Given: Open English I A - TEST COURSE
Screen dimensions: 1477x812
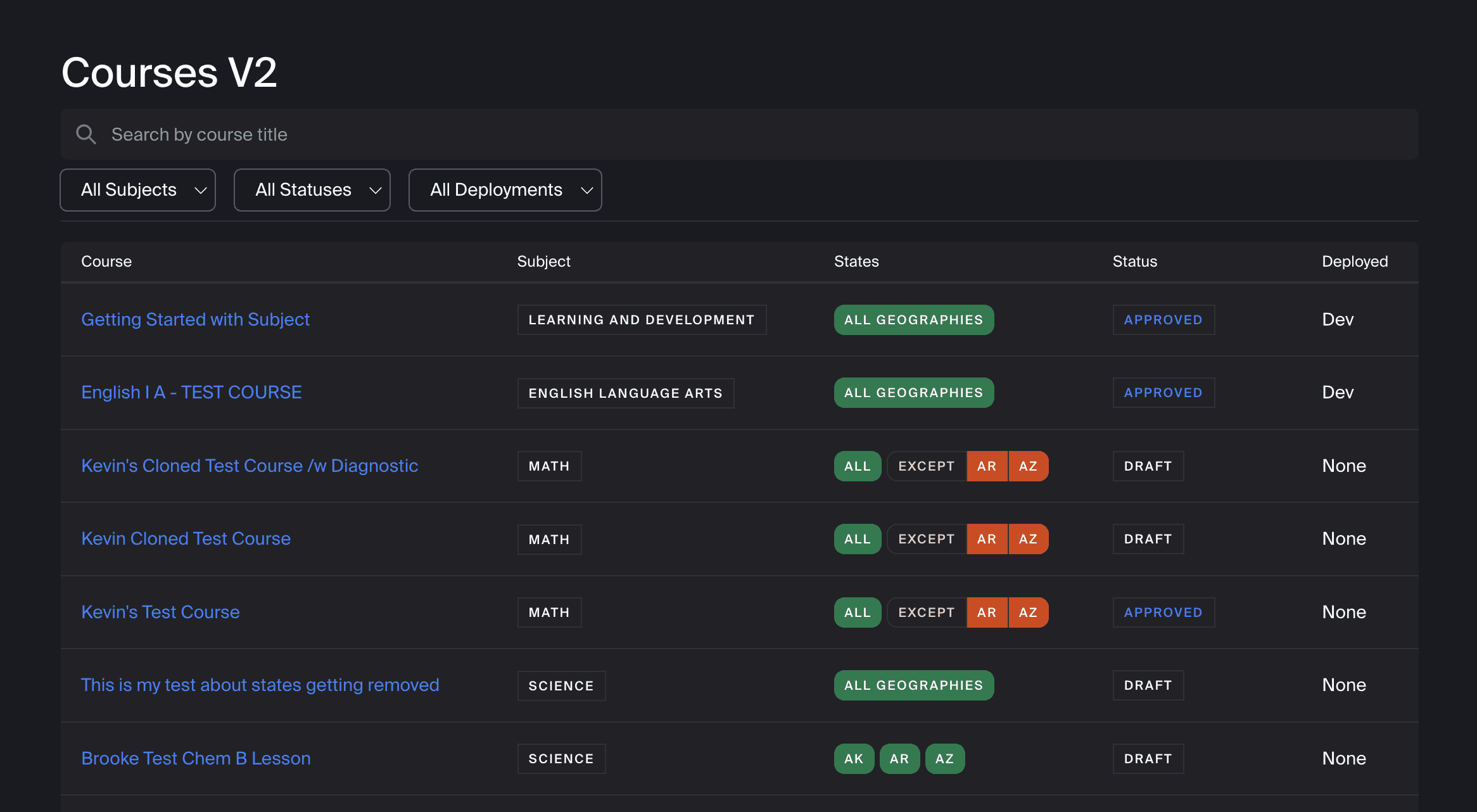Looking at the screenshot, I should [x=191, y=392].
